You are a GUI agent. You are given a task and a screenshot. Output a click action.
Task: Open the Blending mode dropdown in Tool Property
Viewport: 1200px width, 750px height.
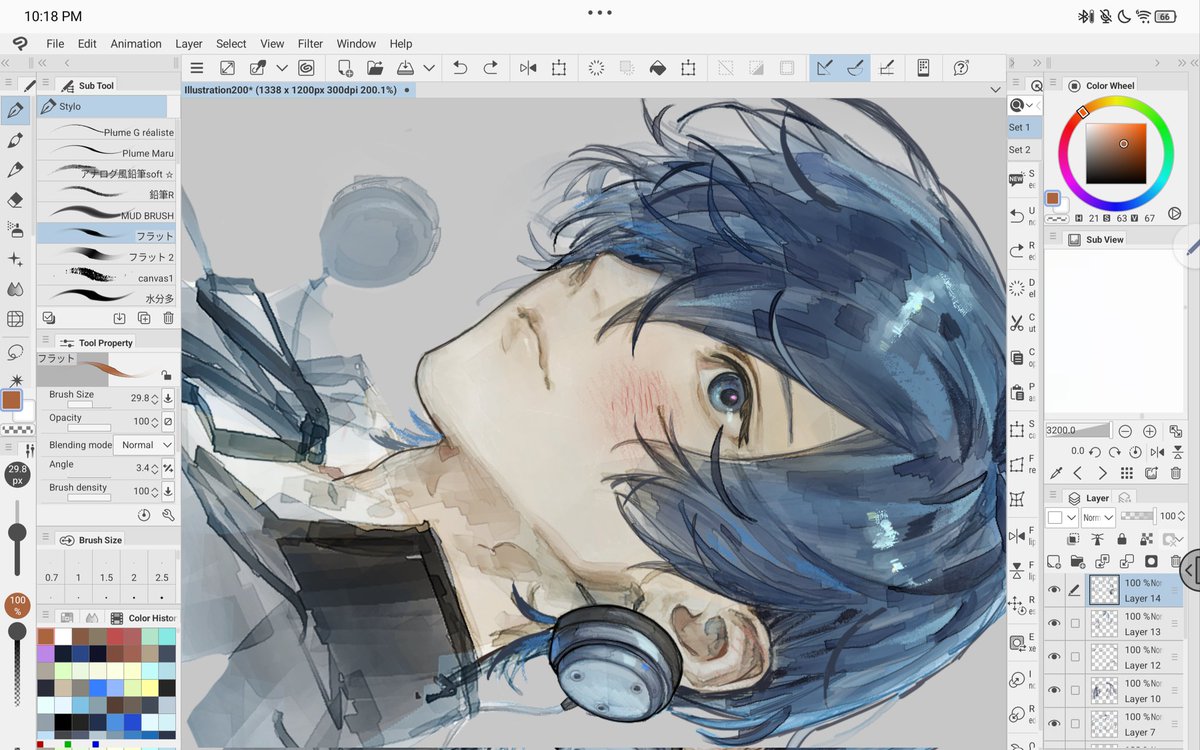click(146, 444)
